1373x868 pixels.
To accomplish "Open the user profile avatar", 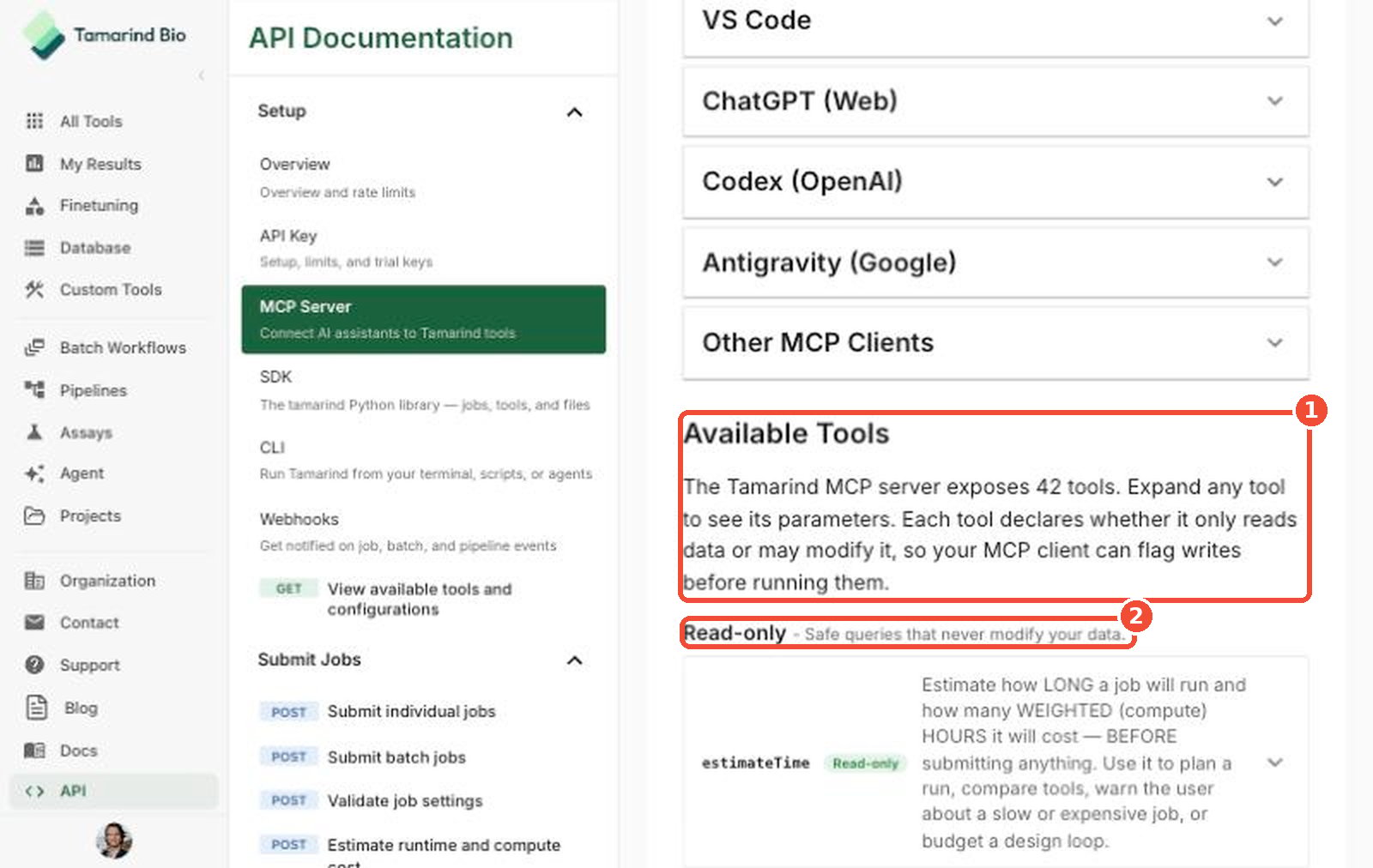I will (x=113, y=841).
